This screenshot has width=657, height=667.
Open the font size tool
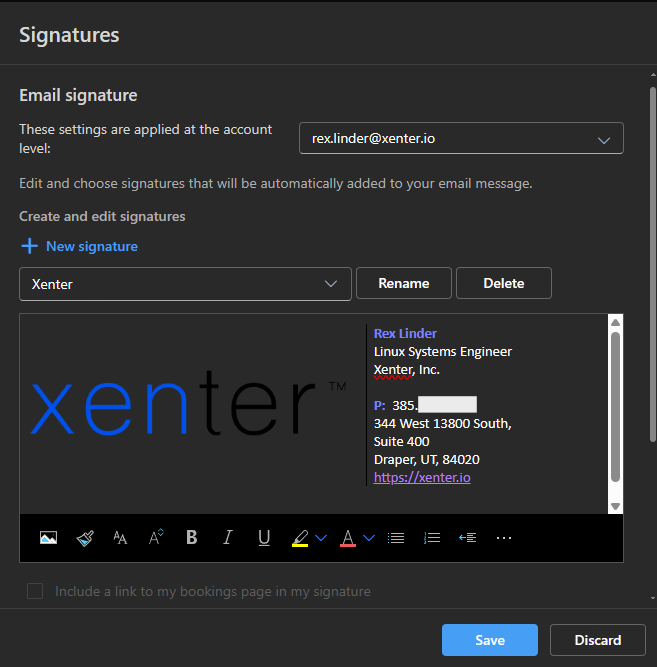(x=120, y=538)
